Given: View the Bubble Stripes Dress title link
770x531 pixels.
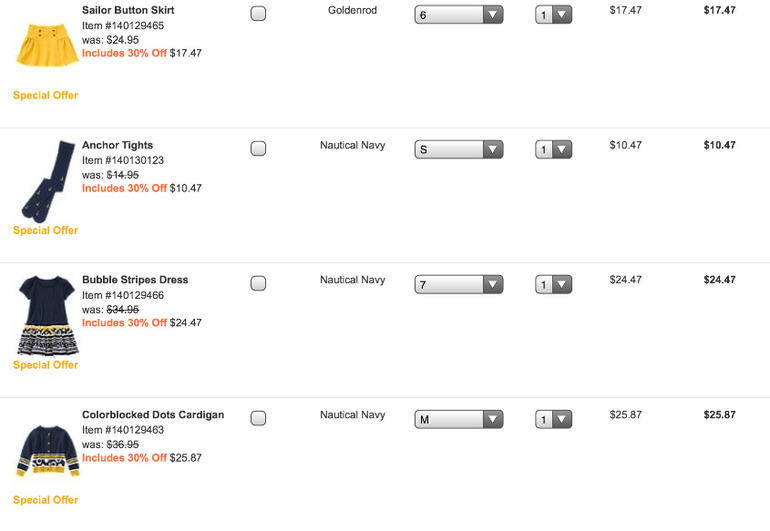Looking at the screenshot, I should pyautogui.click(x=135, y=280).
